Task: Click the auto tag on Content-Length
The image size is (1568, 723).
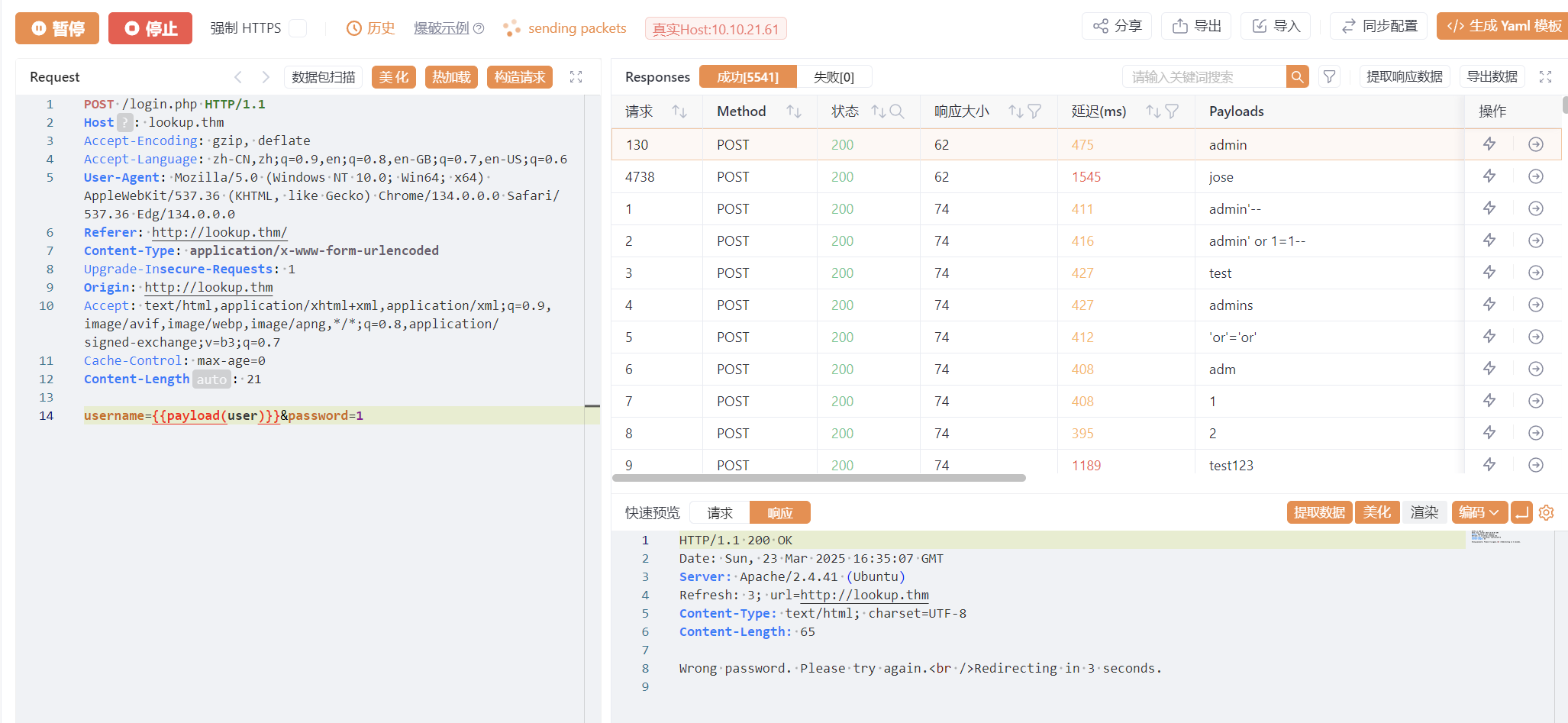Action: tap(211, 379)
